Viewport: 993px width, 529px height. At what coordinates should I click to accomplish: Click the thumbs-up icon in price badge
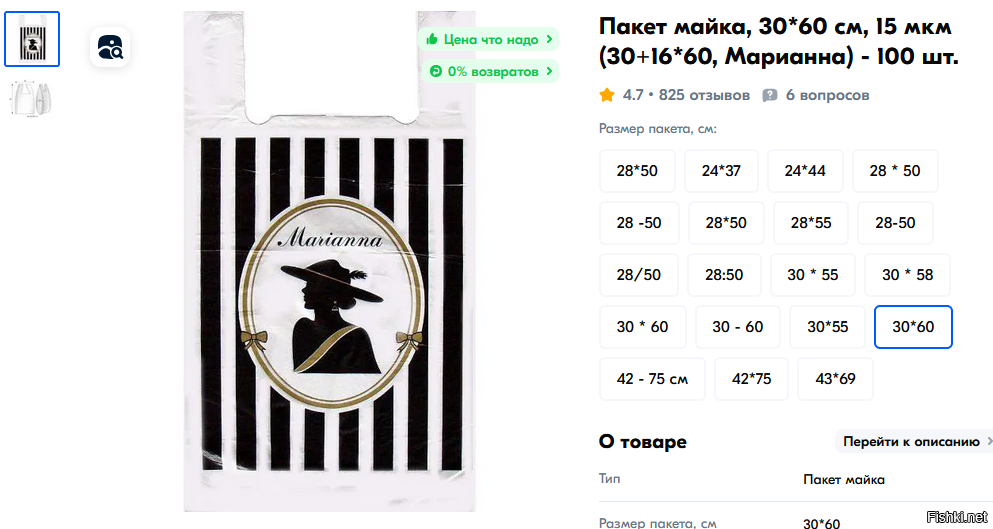433,39
